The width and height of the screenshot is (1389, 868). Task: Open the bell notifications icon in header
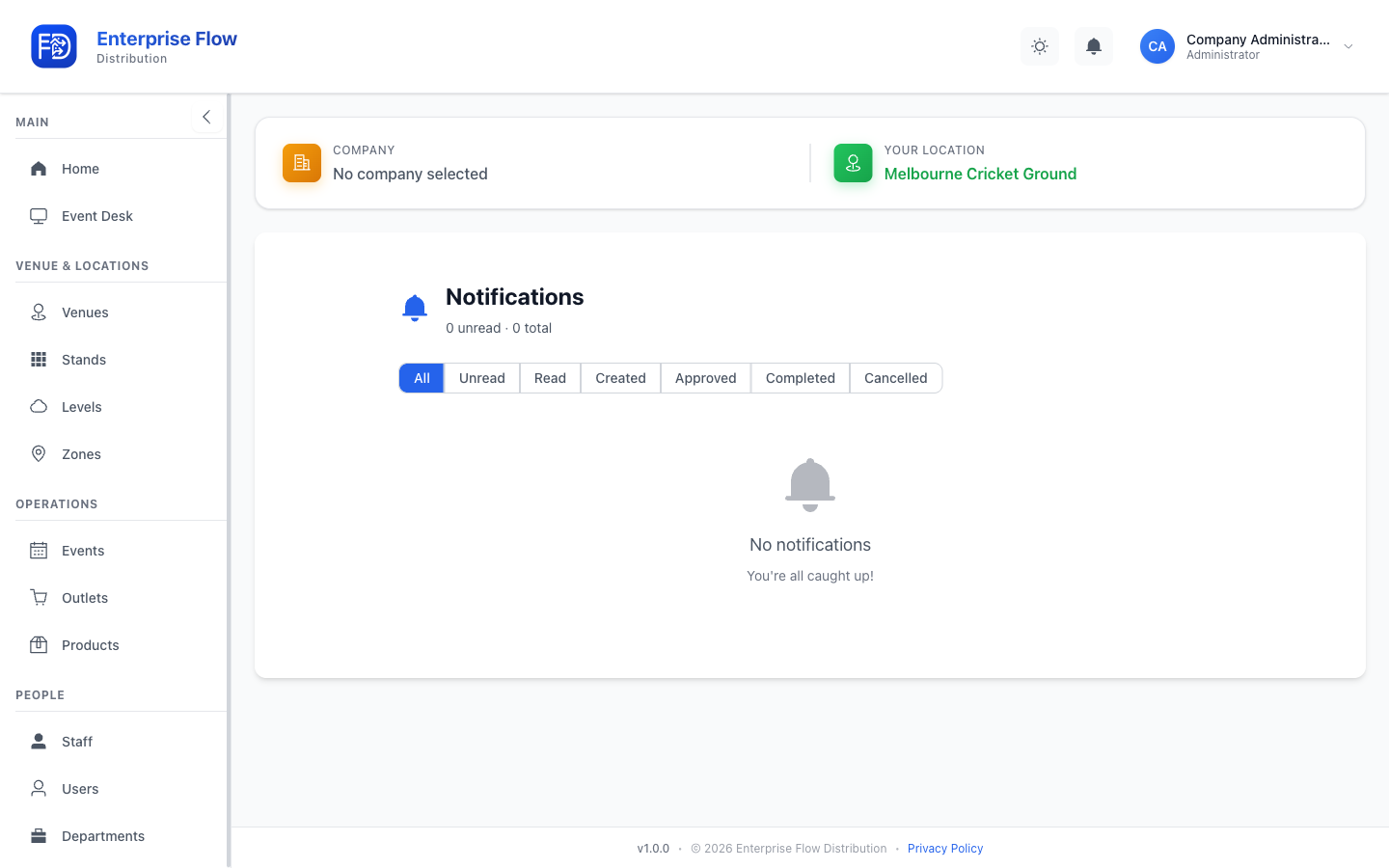(x=1094, y=46)
